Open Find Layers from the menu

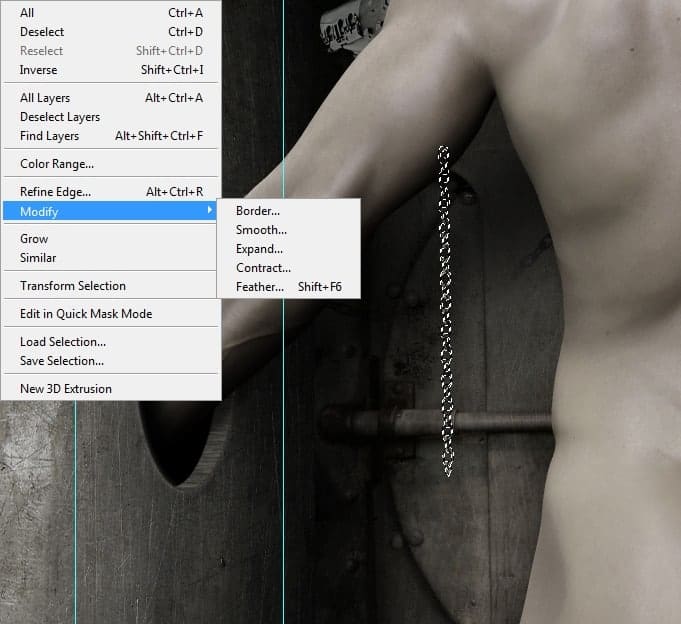pos(111,136)
